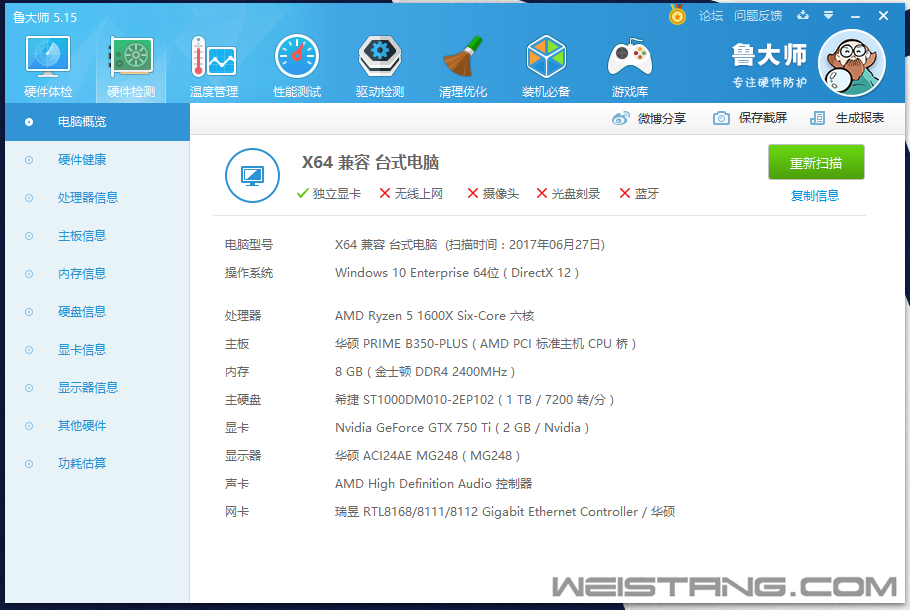Click the AMD High Definition Audio text
The height and width of the screenshot is (610, 910).
click(433, 483)
